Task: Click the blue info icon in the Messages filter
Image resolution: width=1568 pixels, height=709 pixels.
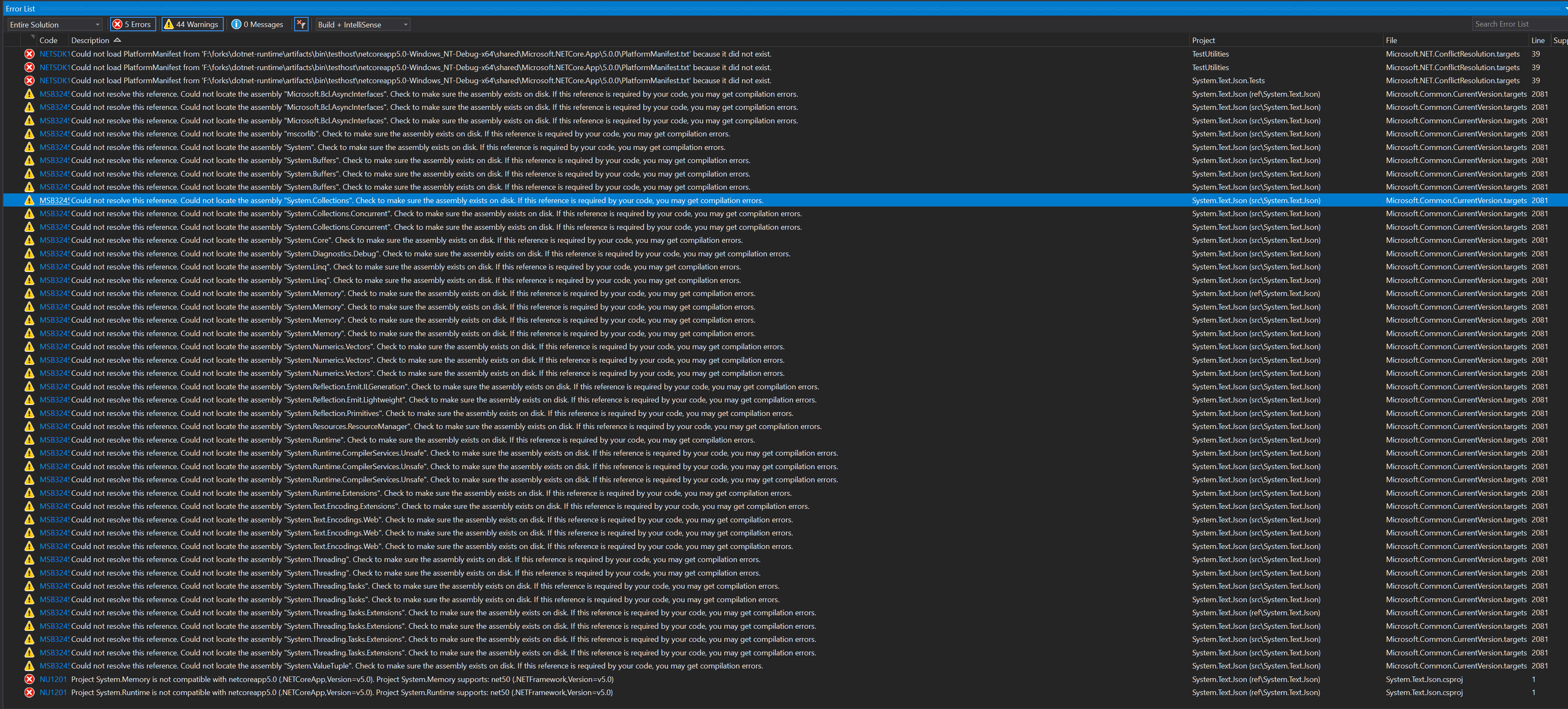Action: [x=236, y=24]
